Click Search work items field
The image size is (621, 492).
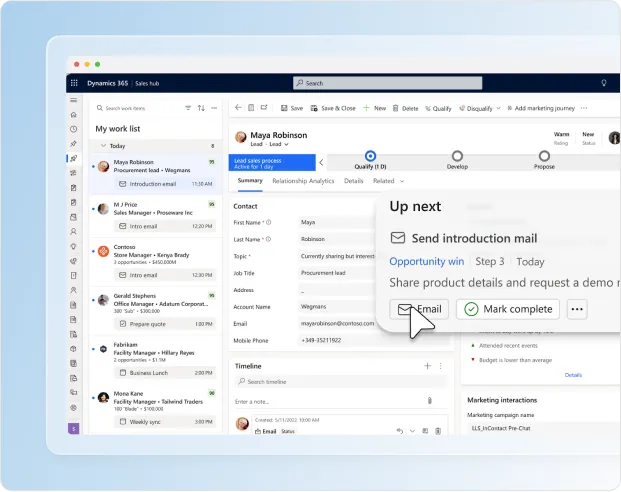click(139, 108)
